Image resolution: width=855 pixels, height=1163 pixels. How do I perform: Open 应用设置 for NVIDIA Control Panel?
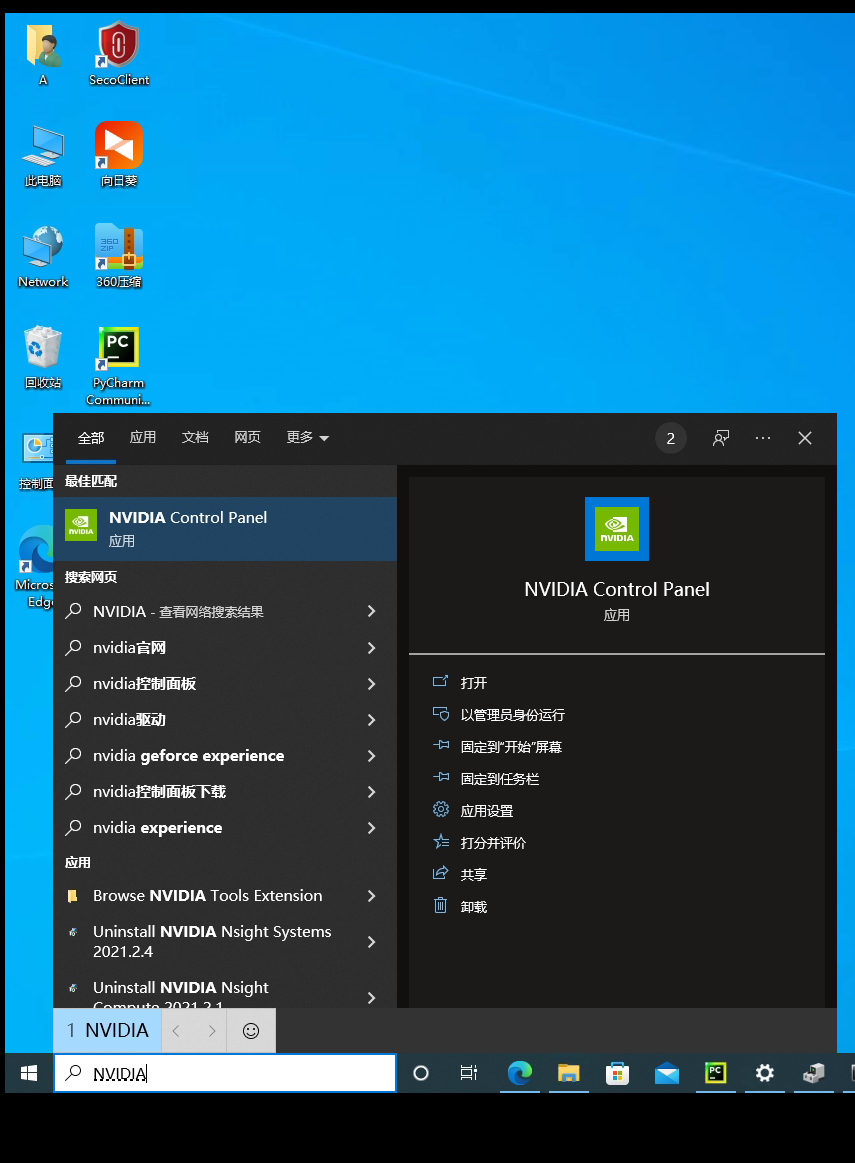[x=473, y=811]
